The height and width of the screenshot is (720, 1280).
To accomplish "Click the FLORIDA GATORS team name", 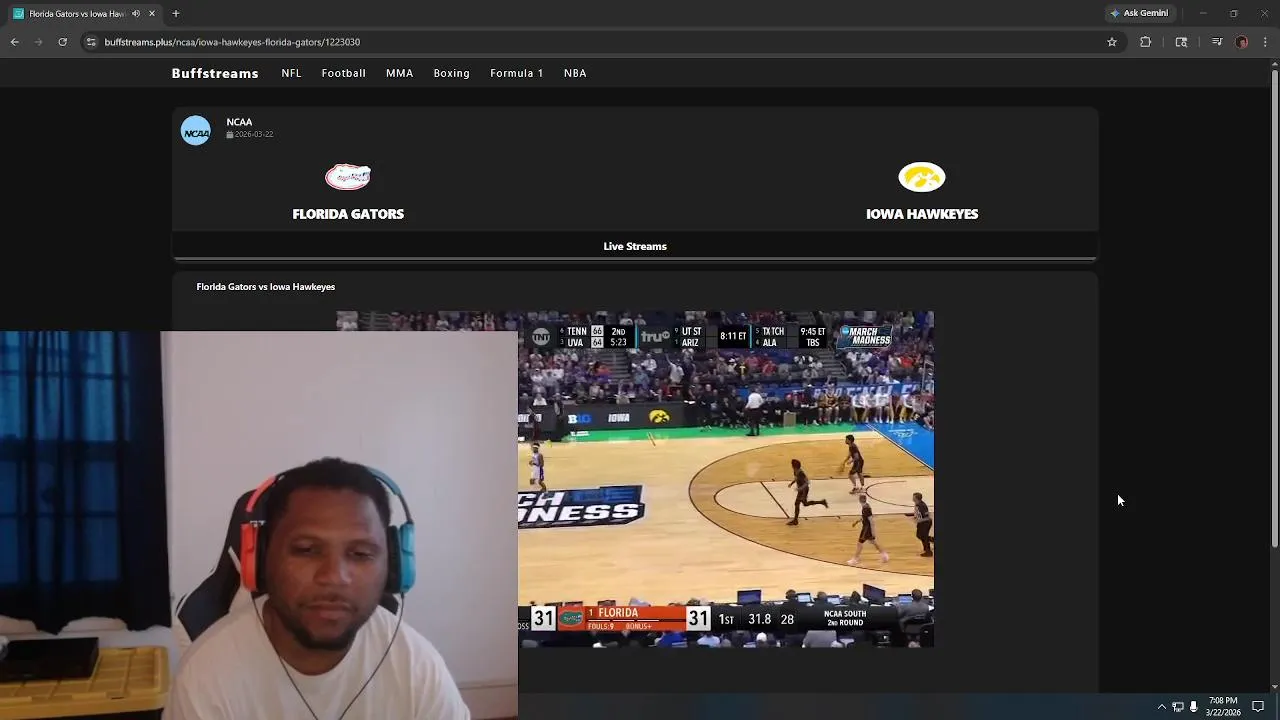I will 348,214.
